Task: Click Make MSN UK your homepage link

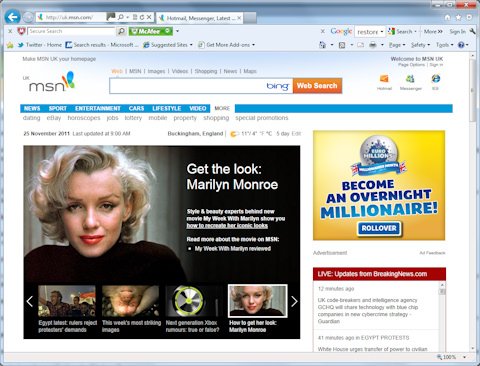Action: pos(59,59)
